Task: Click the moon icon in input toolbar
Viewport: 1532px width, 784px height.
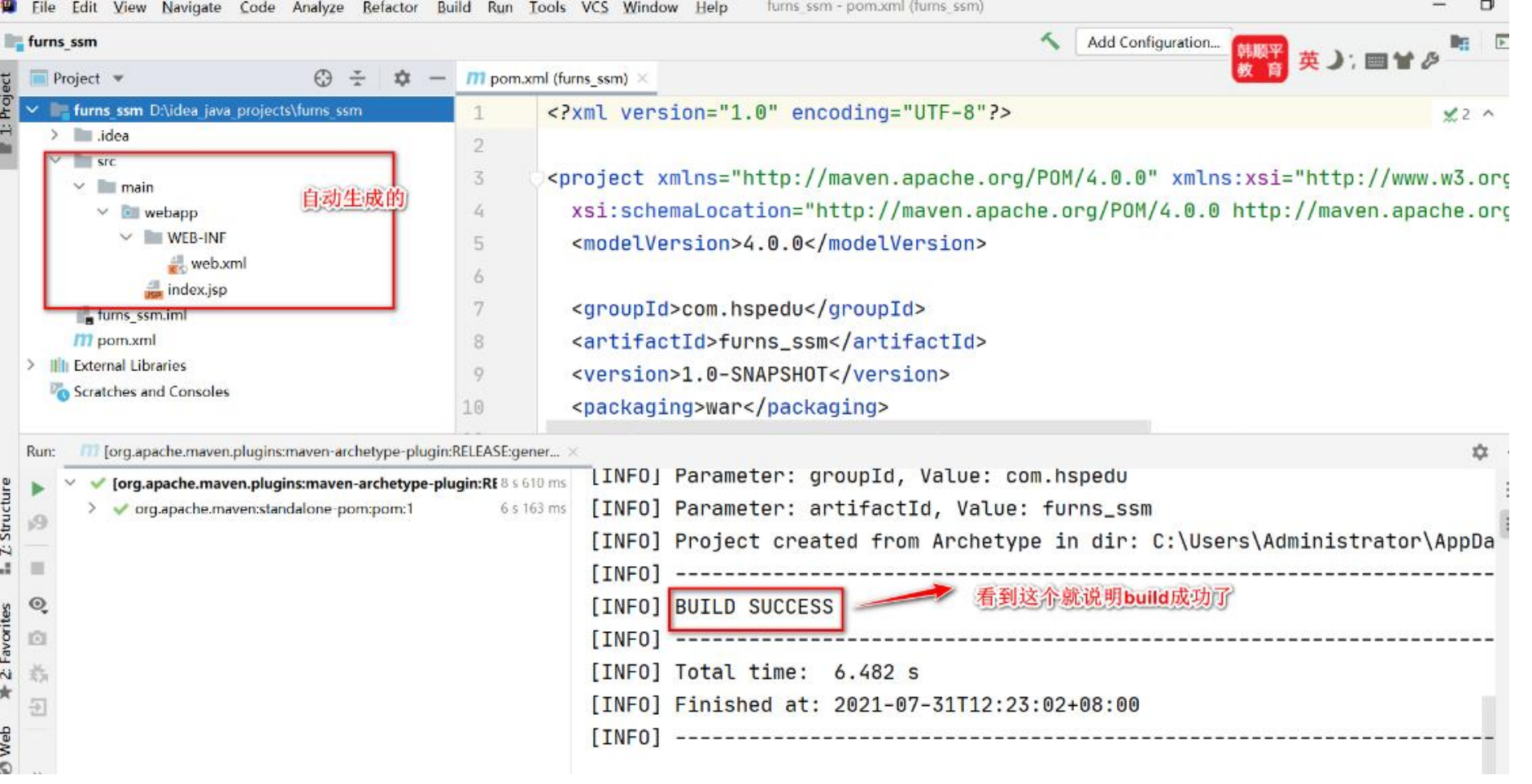Action: [x=1335, y=60]
